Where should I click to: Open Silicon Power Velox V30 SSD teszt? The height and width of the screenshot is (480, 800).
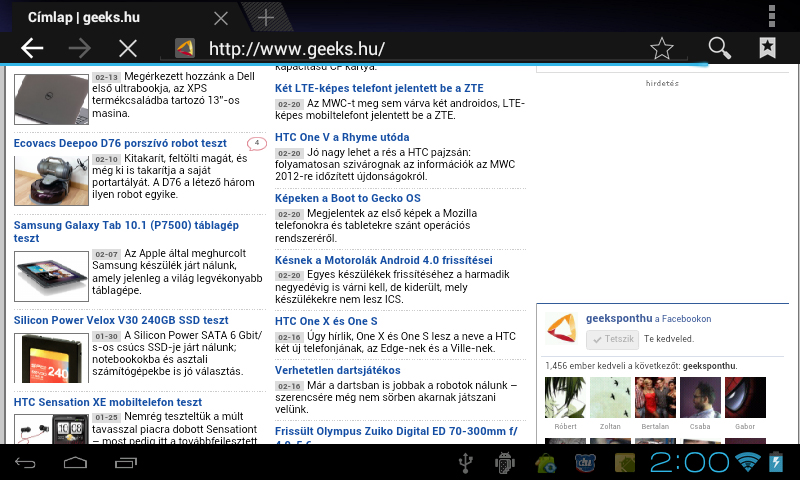click(x=121, y=320)
